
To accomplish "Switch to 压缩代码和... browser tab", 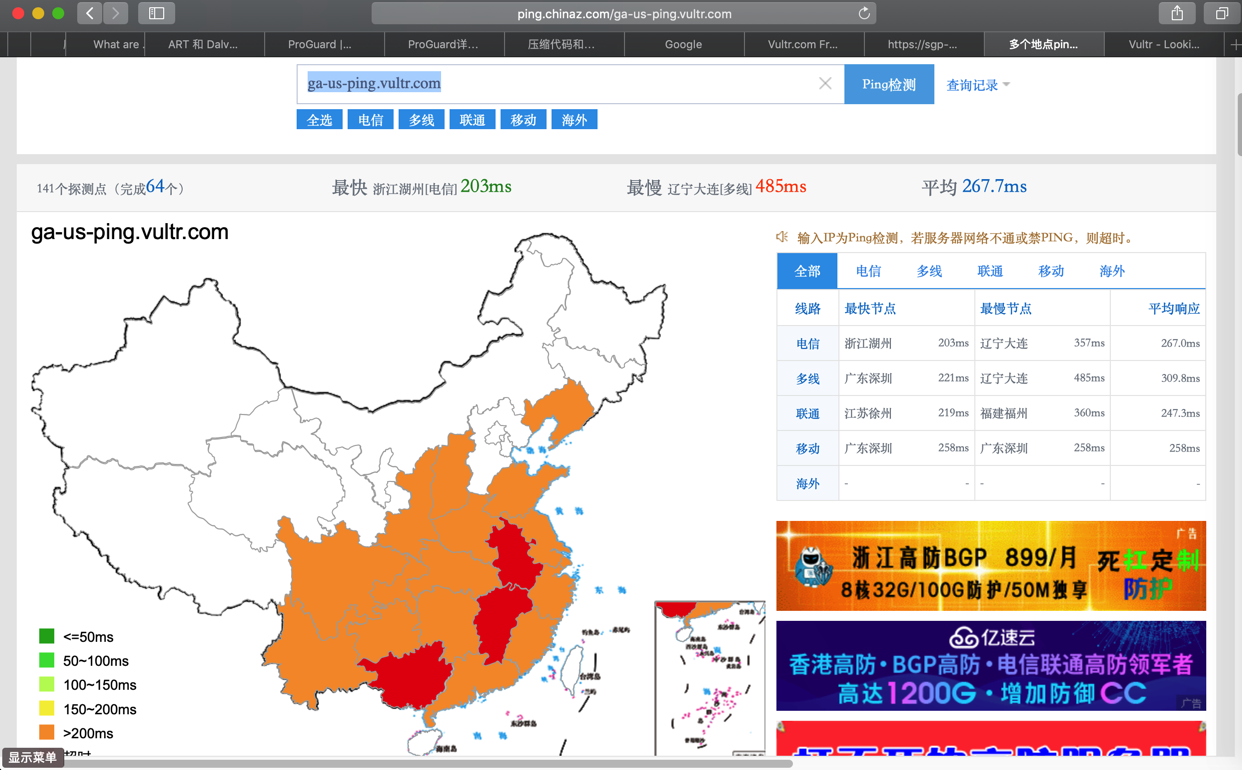I will point(564,44).
